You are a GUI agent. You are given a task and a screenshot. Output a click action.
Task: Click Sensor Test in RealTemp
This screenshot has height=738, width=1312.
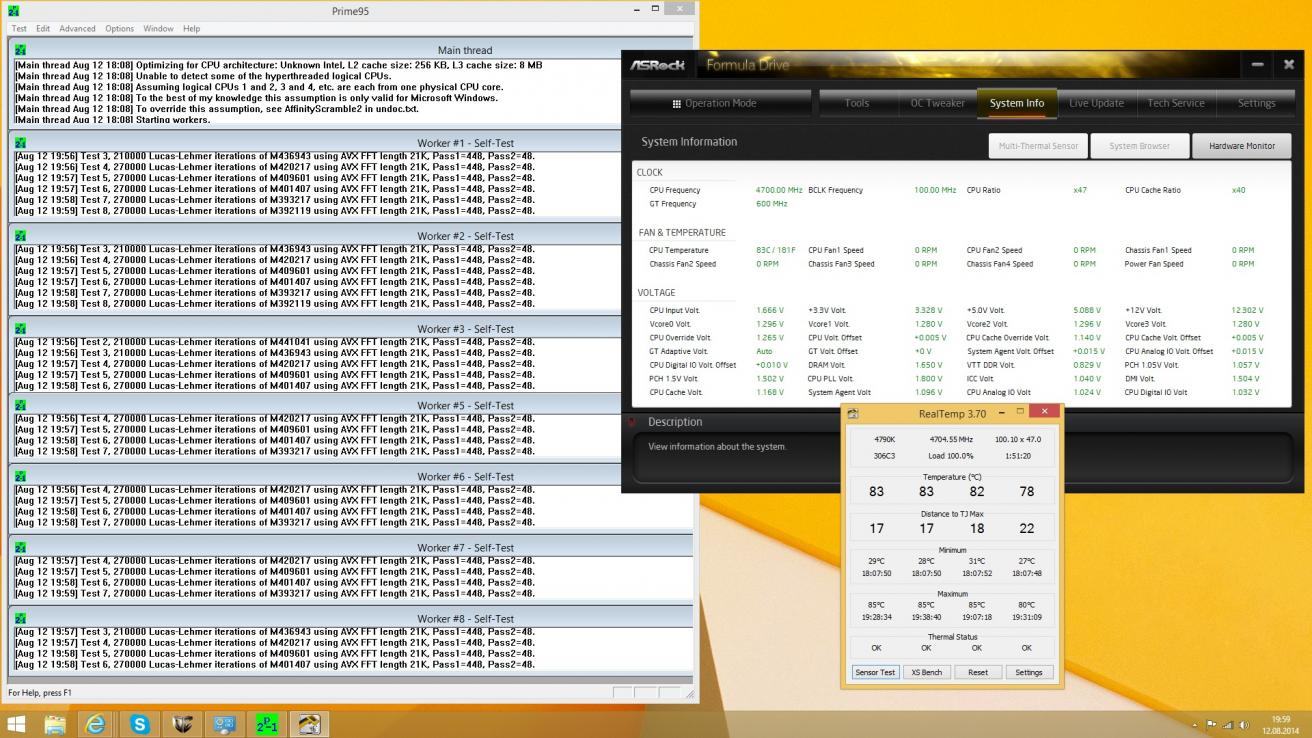875,672
